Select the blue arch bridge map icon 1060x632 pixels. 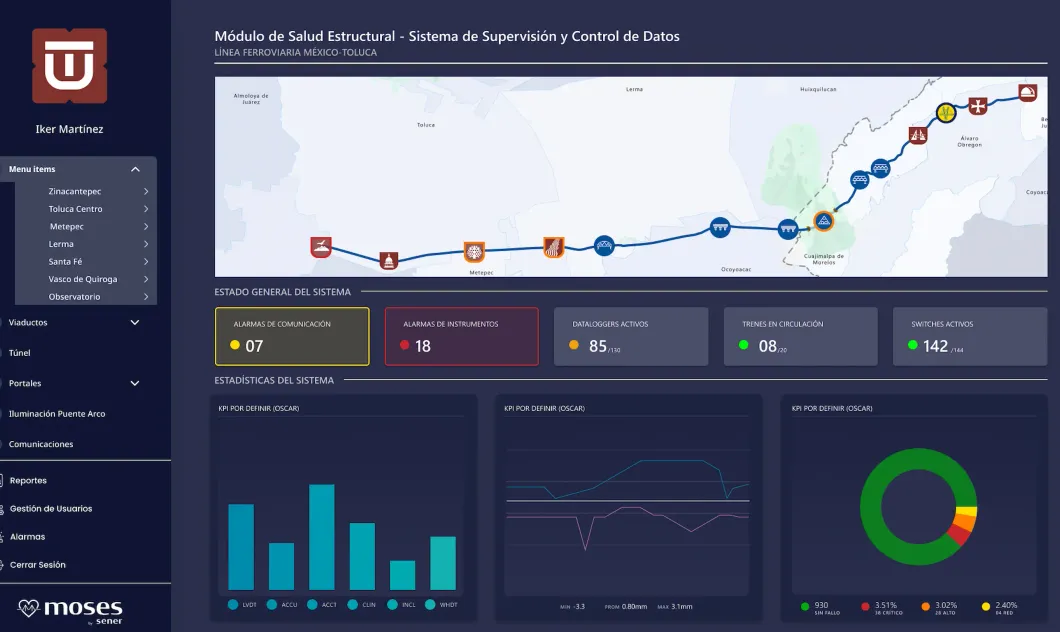click(x=604, y=245)
